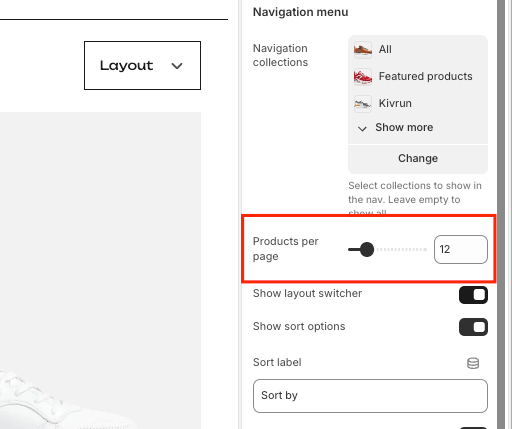Click into the Sort by text field

pos(370,396)
